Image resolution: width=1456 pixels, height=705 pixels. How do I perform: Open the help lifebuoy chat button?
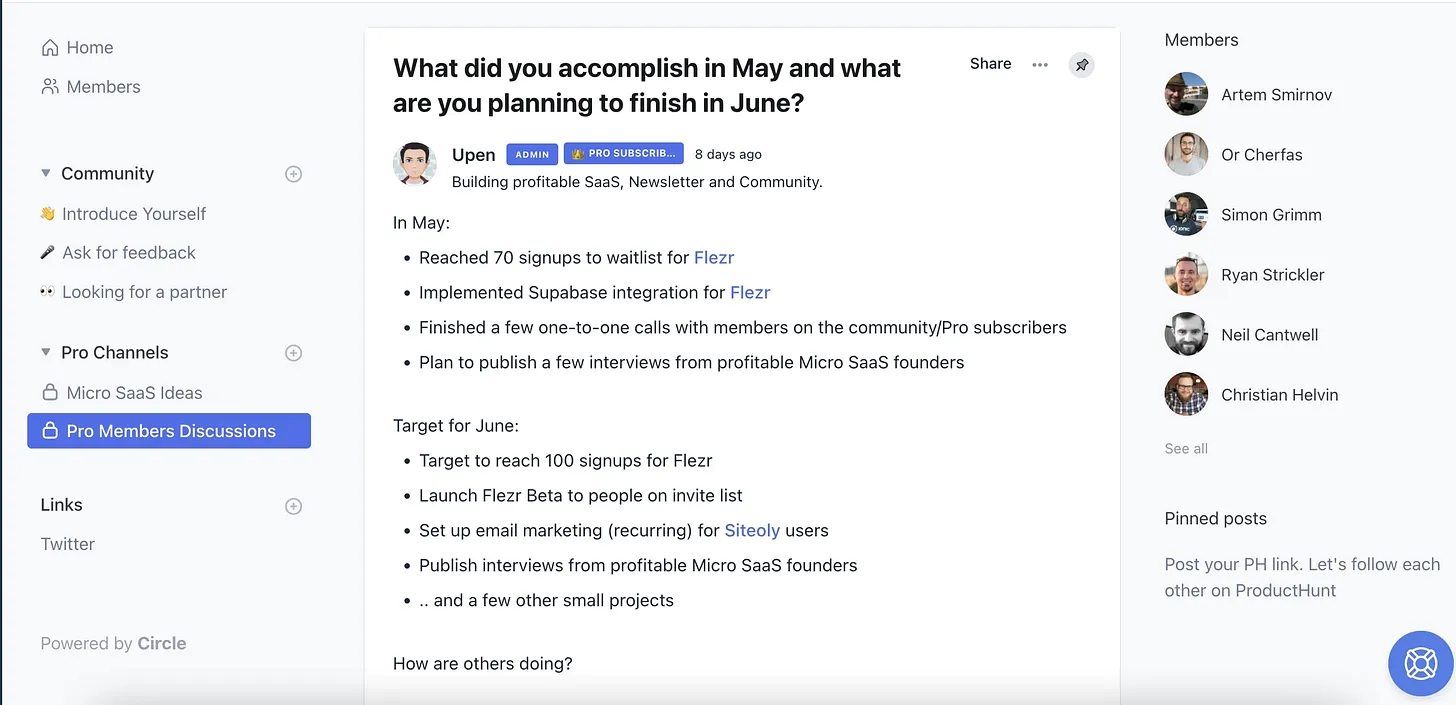1421,663
